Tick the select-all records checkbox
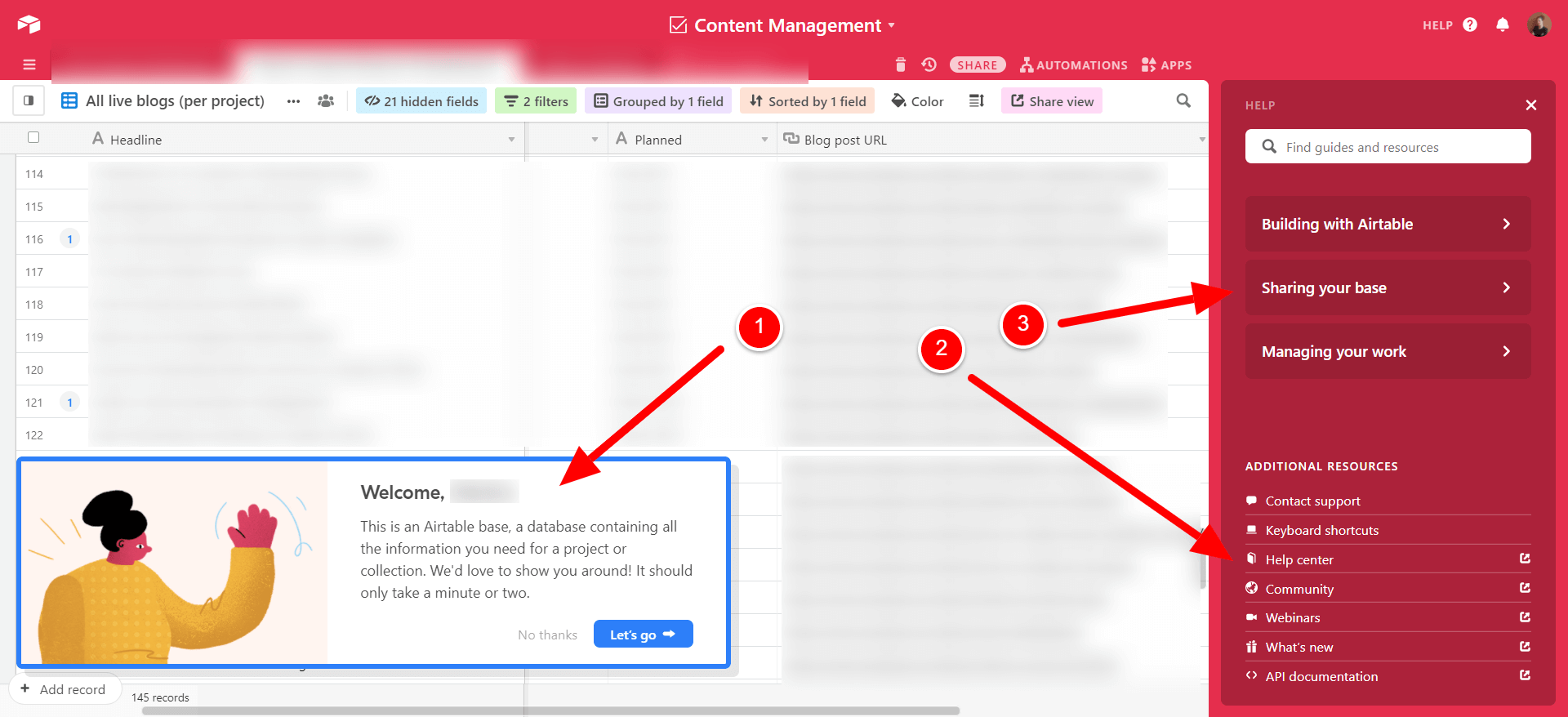Screen dimensions: 1568x717 pos(33,137)
